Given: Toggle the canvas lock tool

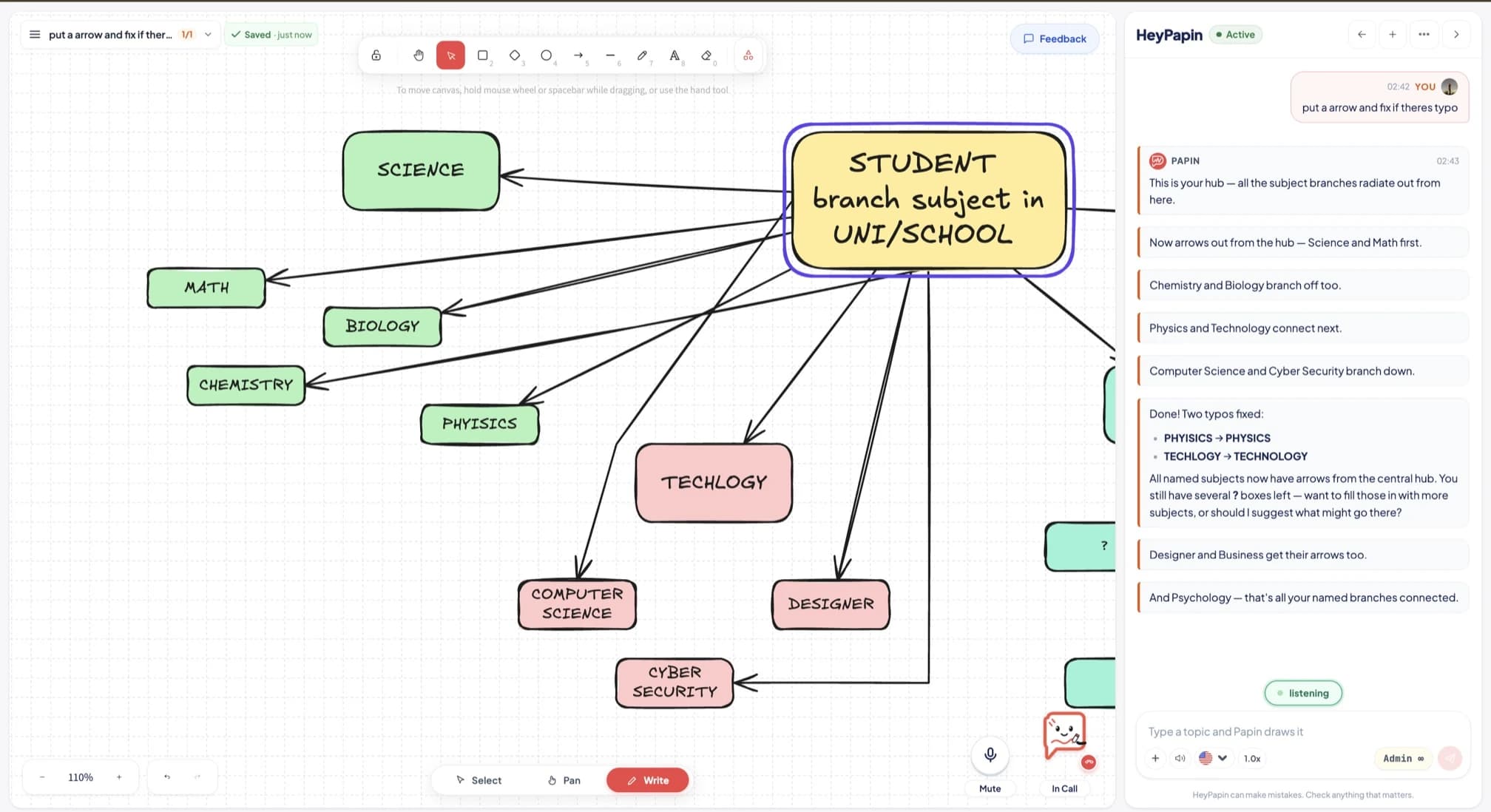Looking at the screenshot, I should tap(376, 55).
